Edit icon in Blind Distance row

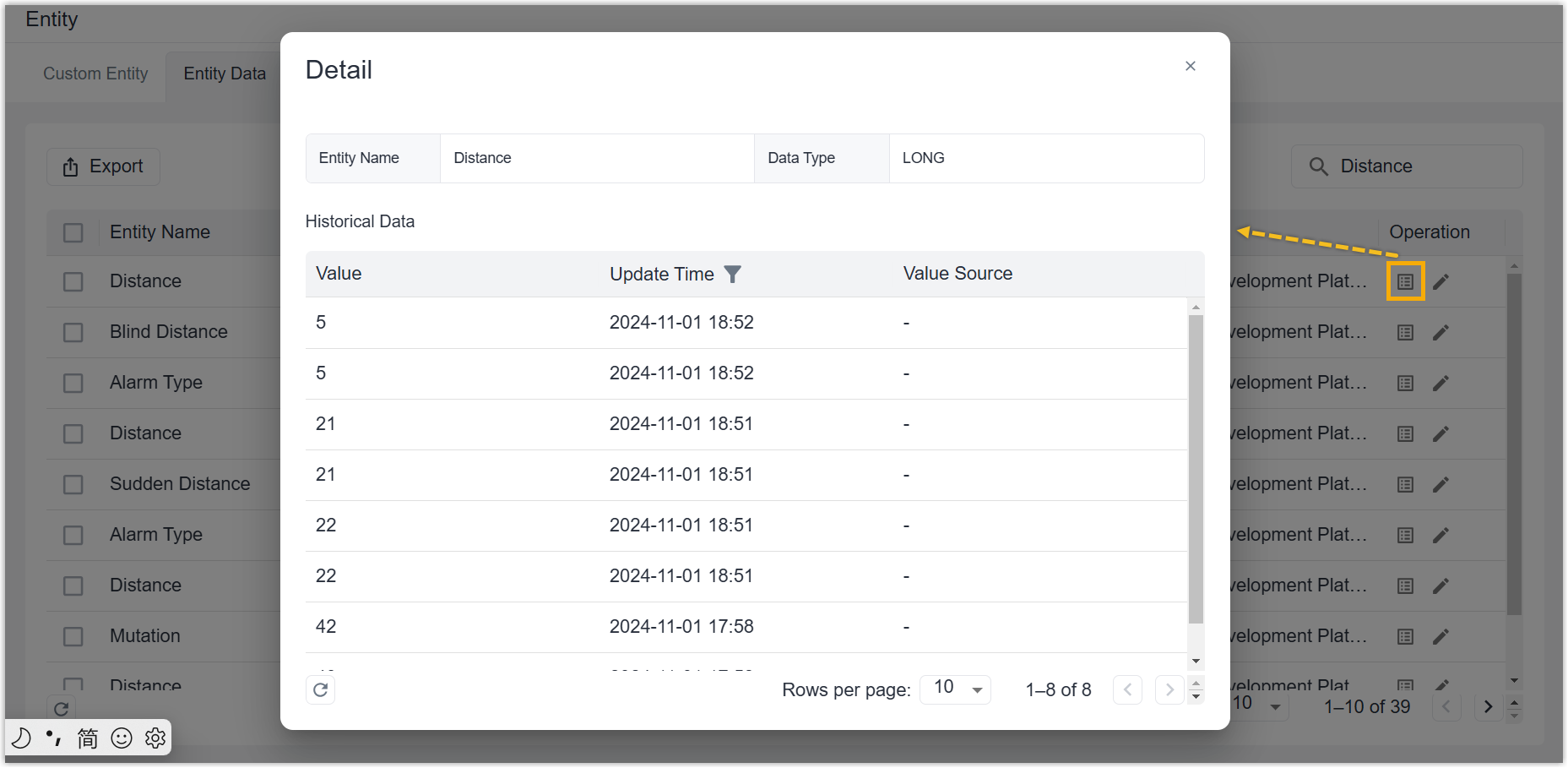[x=1441, y=332]
